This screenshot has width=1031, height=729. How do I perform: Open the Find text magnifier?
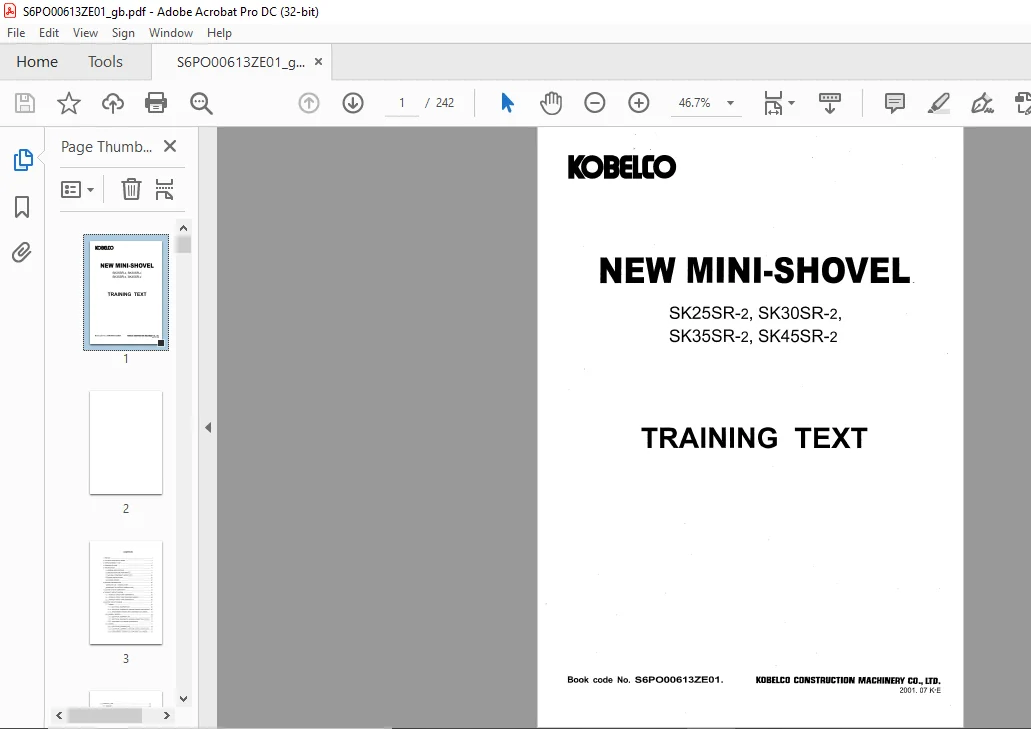point(201,103)
